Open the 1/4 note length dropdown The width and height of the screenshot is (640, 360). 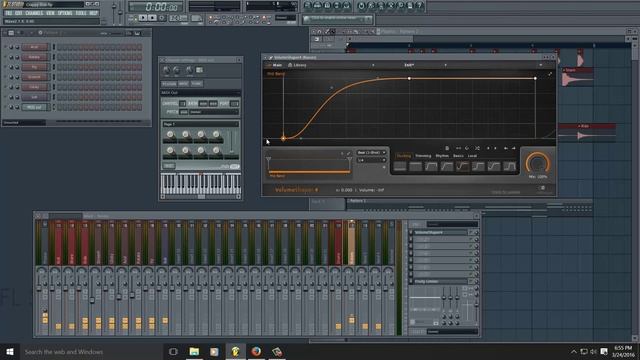point(371,160)
